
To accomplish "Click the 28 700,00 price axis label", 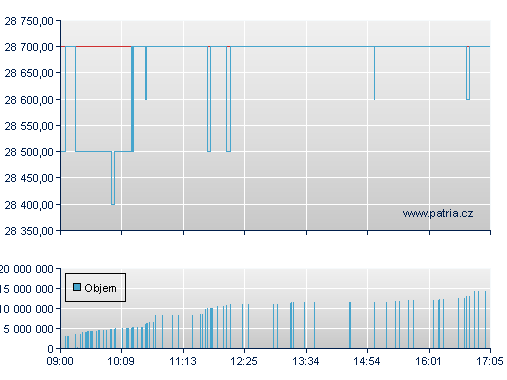I will point(29,47).
